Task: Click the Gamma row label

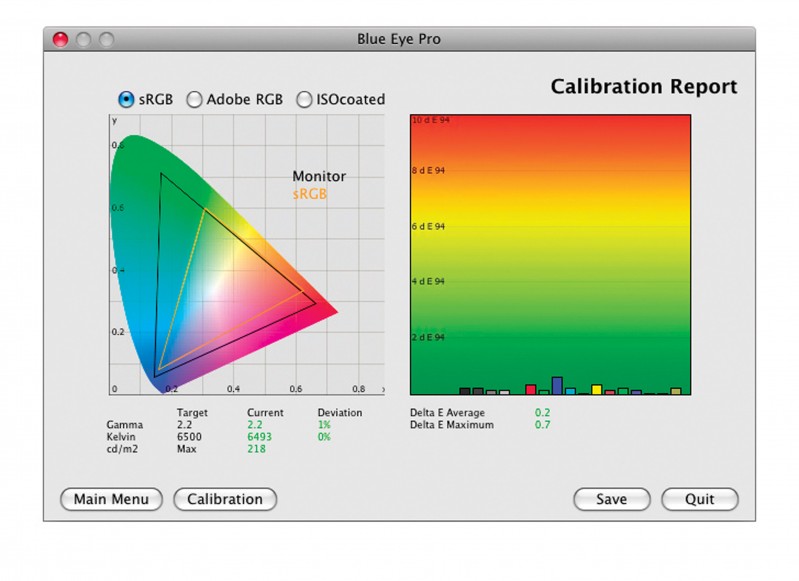Action: point(124,425)
